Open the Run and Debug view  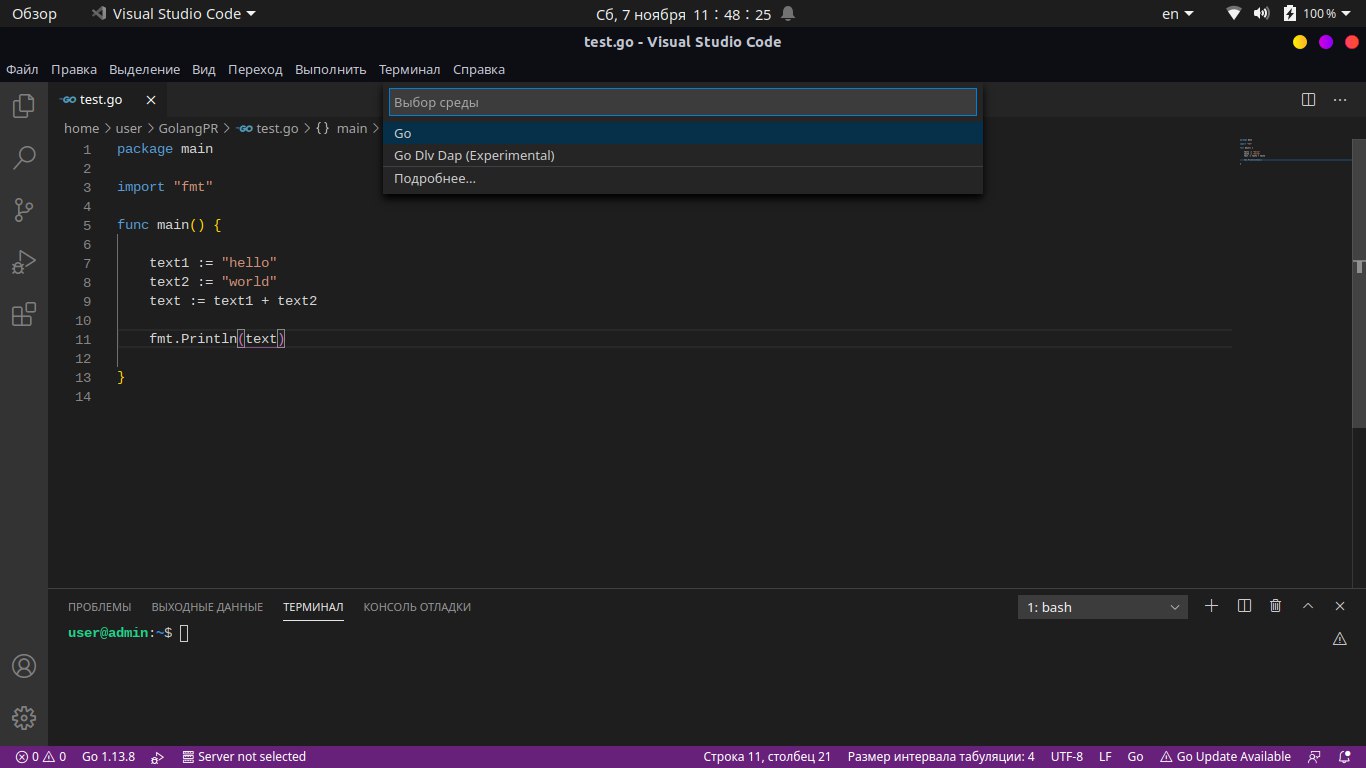24,262
